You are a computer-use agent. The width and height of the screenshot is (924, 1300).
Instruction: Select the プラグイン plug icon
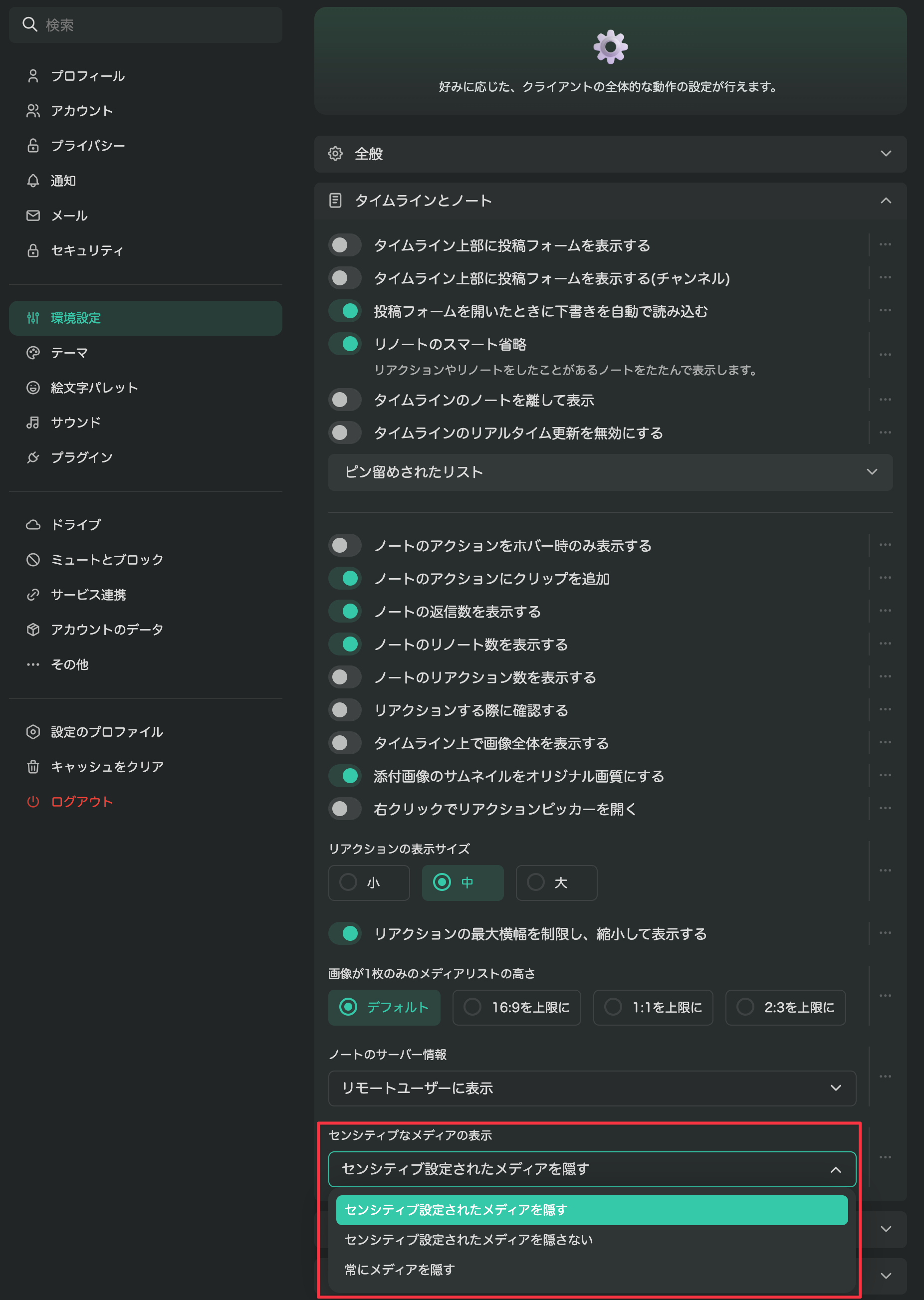point(33,457)
